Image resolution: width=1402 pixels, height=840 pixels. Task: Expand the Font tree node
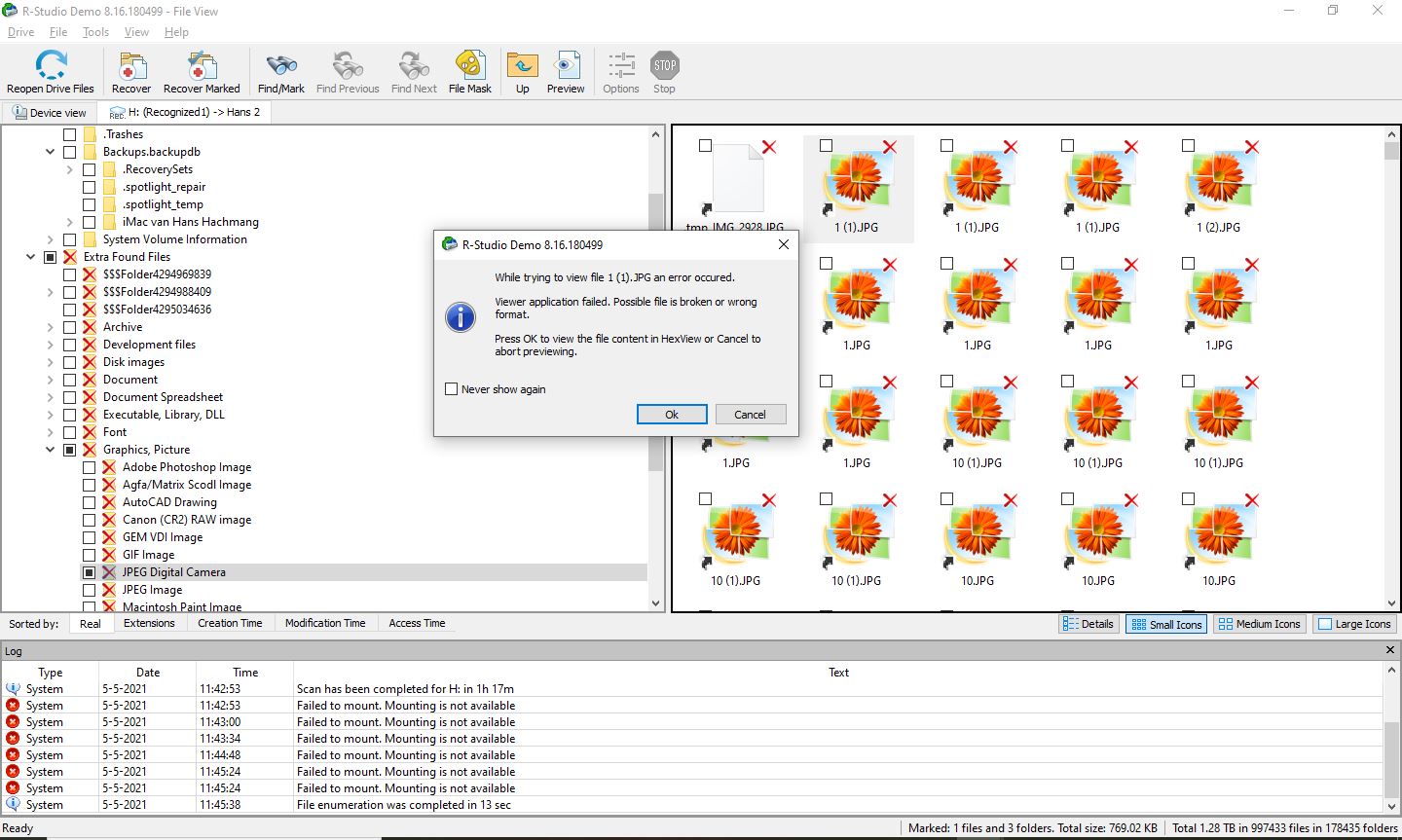point(51,432)
